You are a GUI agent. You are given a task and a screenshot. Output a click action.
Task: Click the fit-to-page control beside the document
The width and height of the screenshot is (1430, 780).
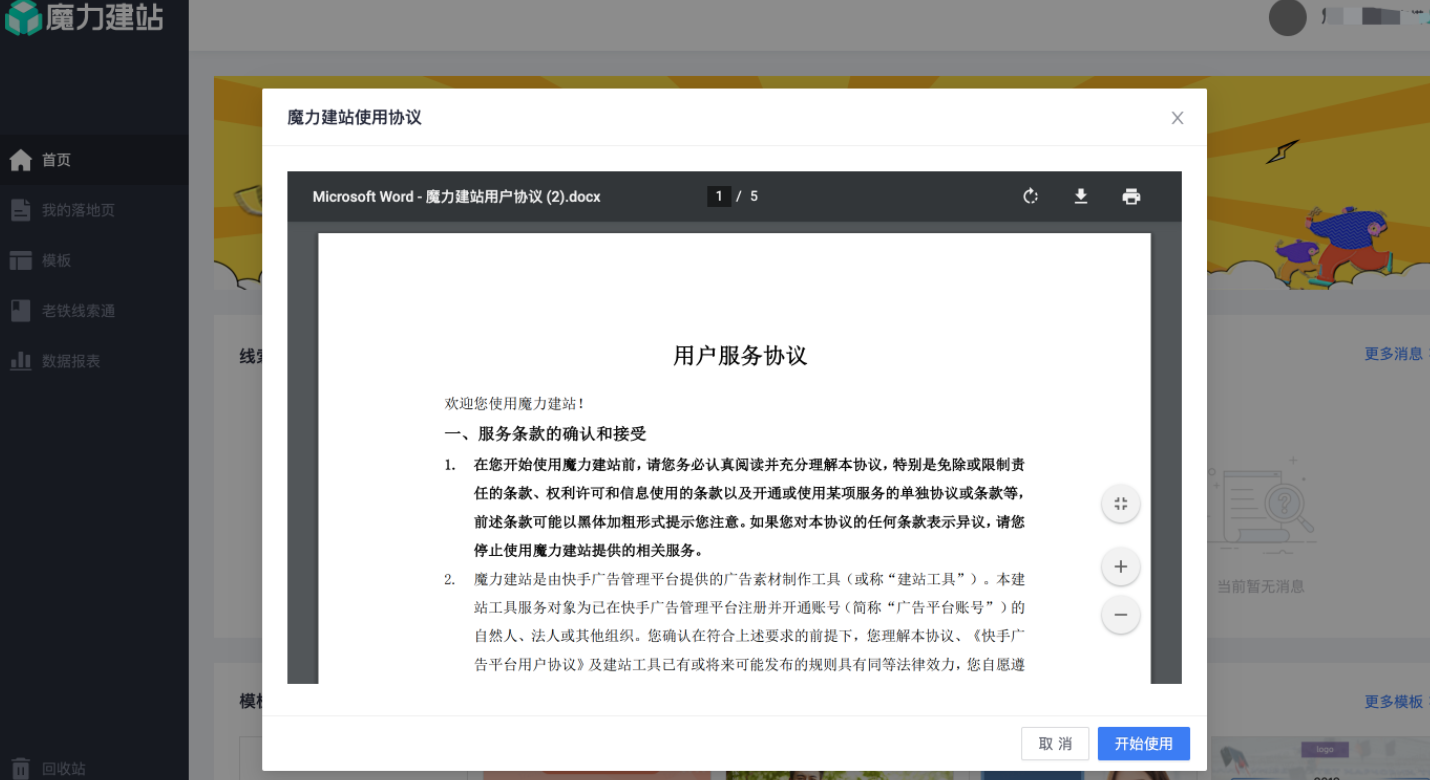(1120, 503)
